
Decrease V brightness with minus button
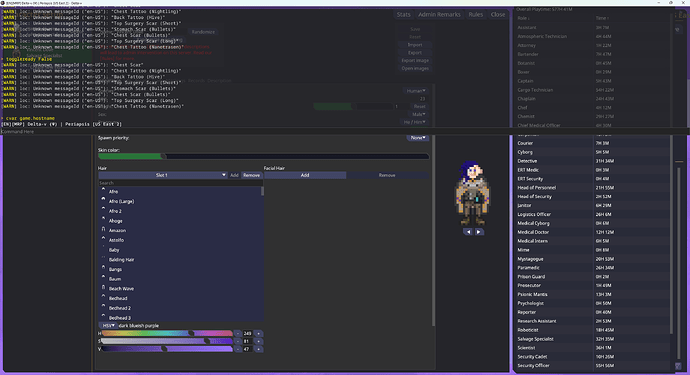pos(238,349)
